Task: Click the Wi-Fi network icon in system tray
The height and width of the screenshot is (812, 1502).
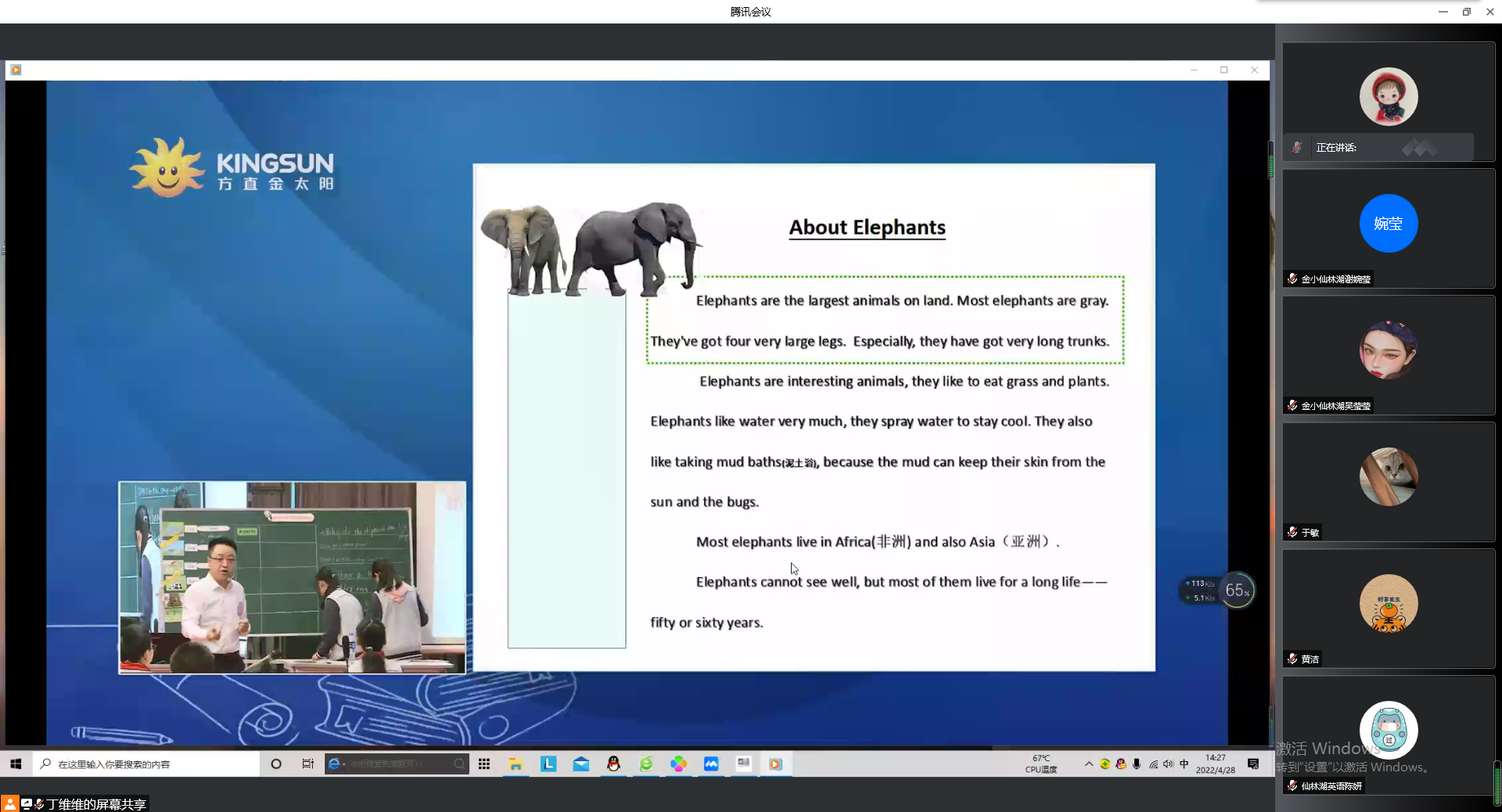Action: click(1153, 763)
